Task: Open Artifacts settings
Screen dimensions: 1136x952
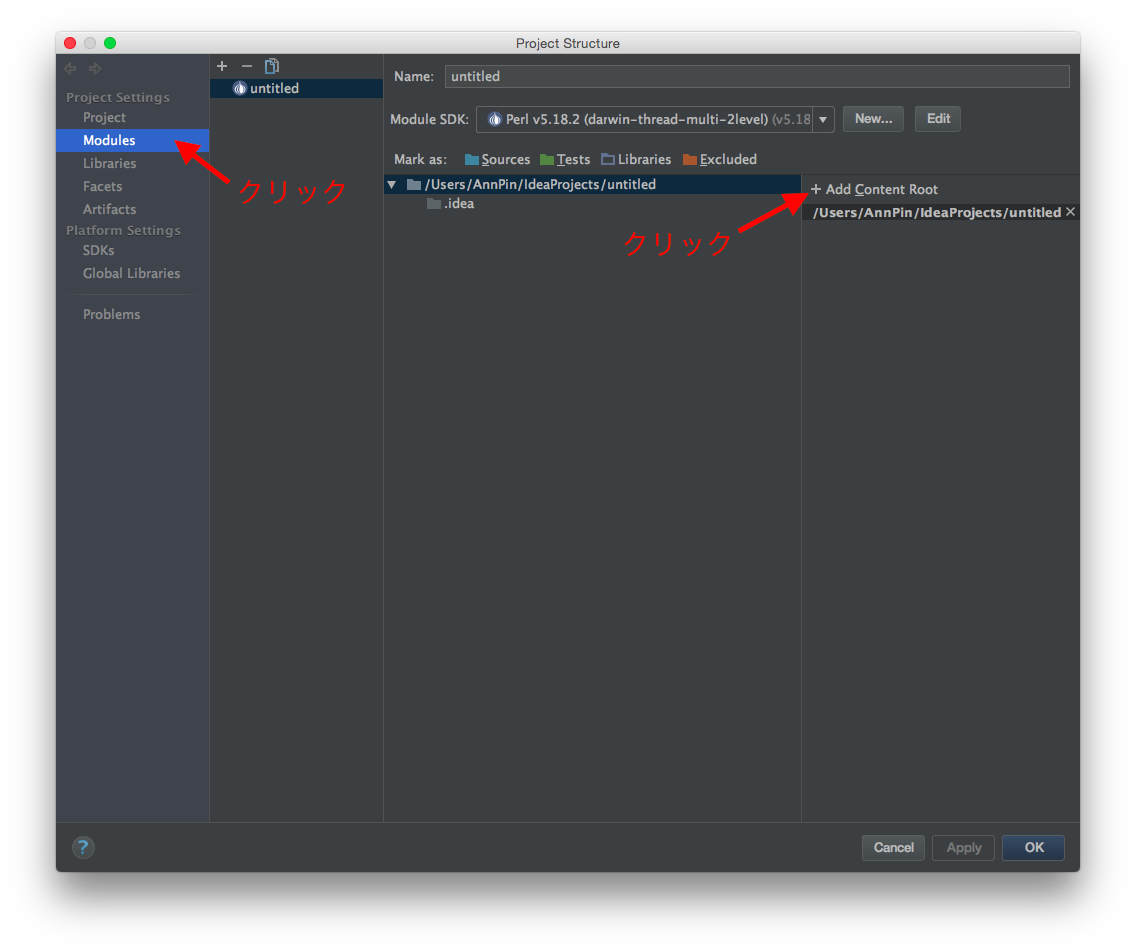Action: pyautogui.click(x=109, y=209)
